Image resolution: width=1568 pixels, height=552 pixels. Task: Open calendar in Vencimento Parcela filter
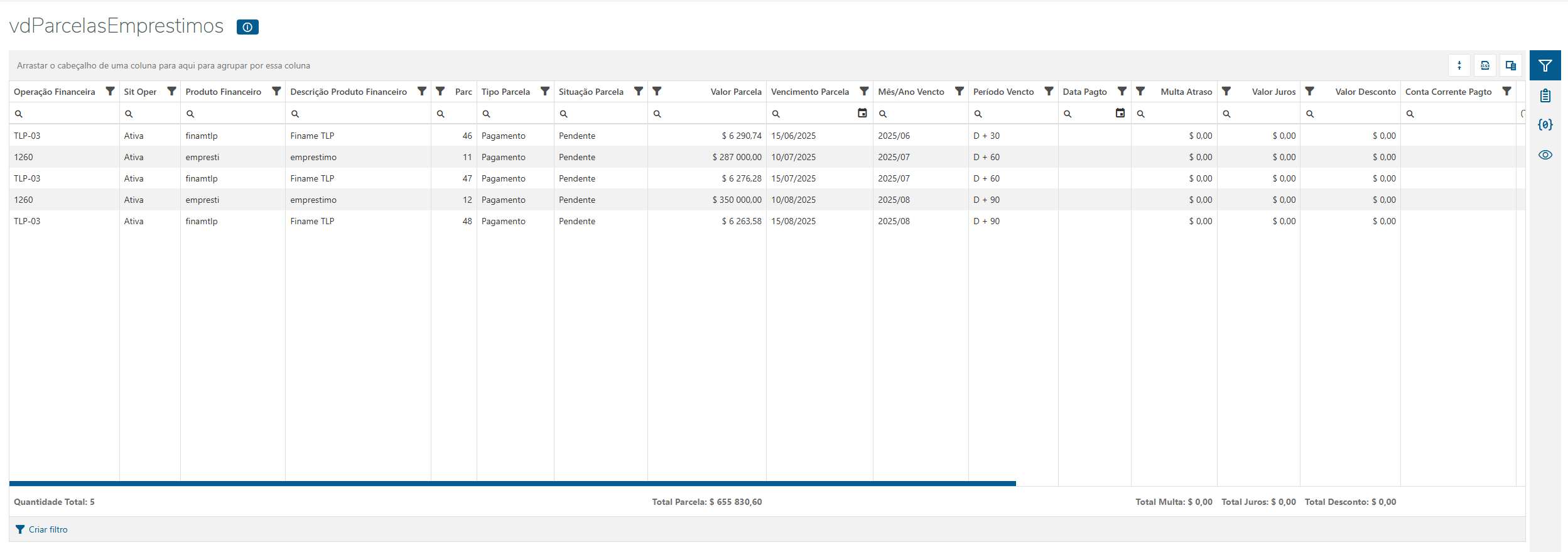(x=862, y=113)
